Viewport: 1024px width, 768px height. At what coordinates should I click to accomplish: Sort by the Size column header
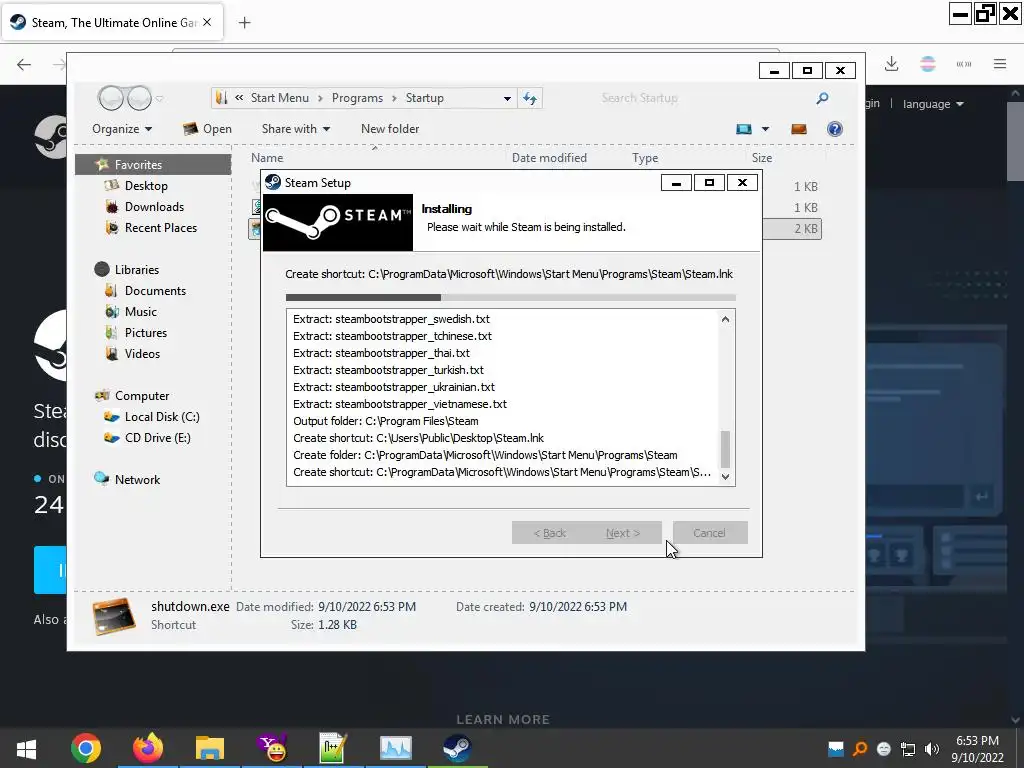[761, 157]
